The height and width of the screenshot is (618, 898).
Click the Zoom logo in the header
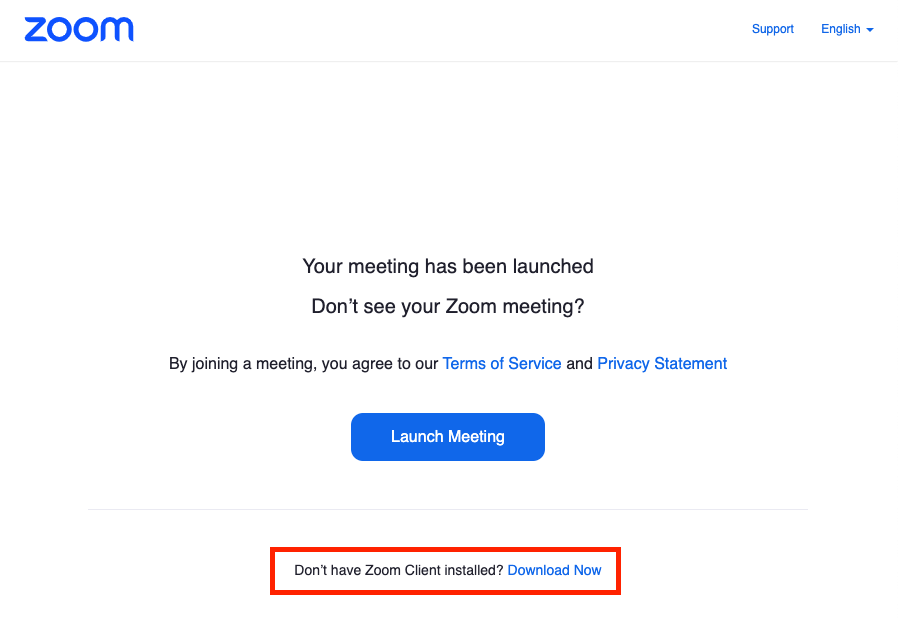pyautogui.click(x=79, y=29)
